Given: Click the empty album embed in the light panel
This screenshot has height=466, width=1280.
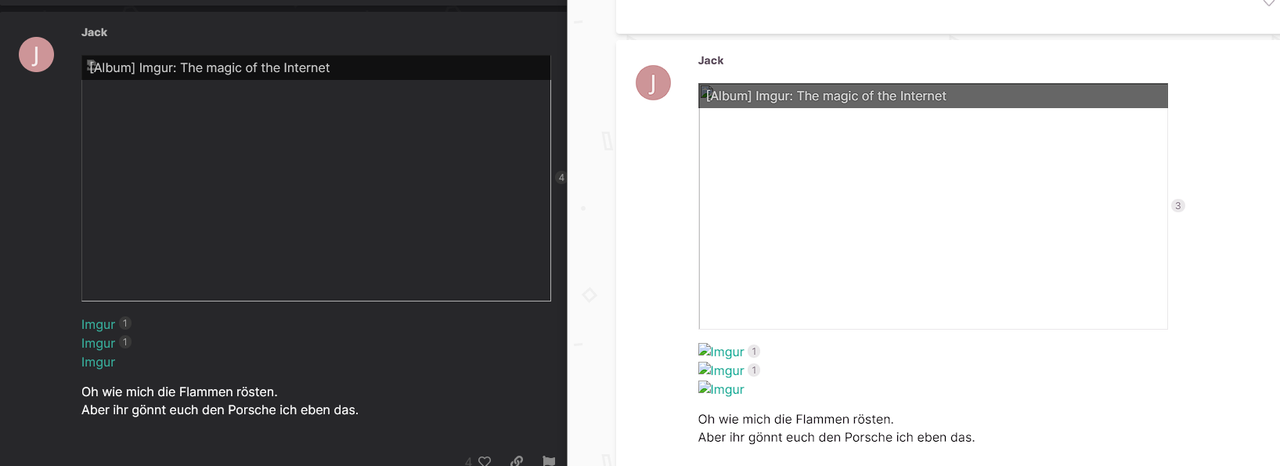Looking at the screenshot, I should click(933, 218).
